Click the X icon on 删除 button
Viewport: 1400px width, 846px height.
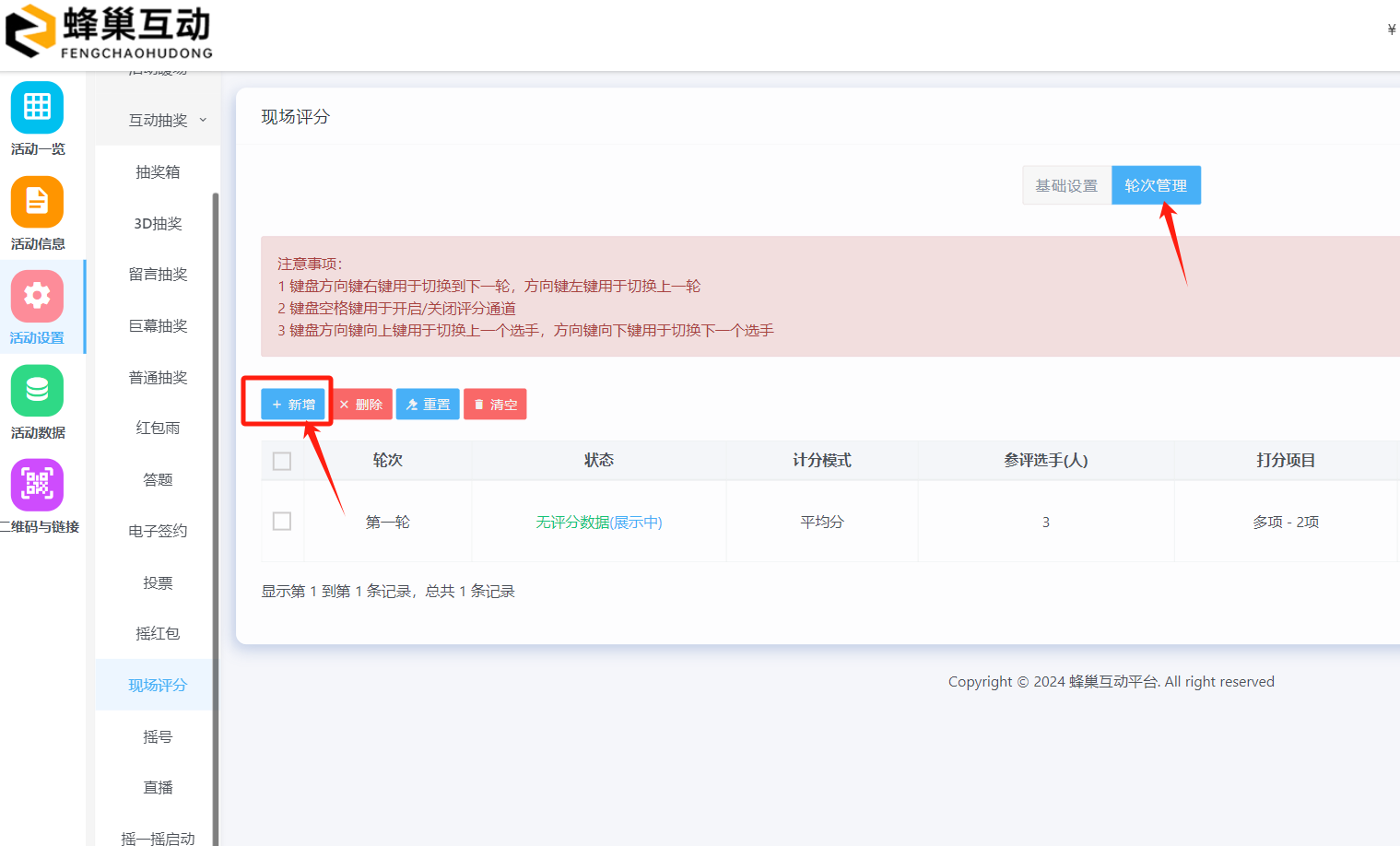coord(344,405)
